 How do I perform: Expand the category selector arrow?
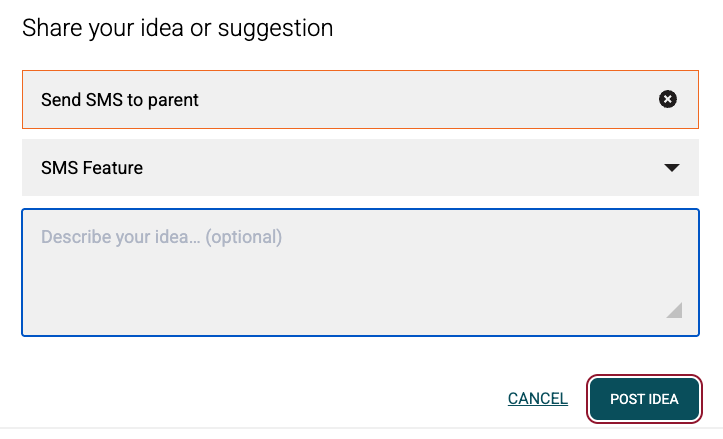click(x=672, y=168)
